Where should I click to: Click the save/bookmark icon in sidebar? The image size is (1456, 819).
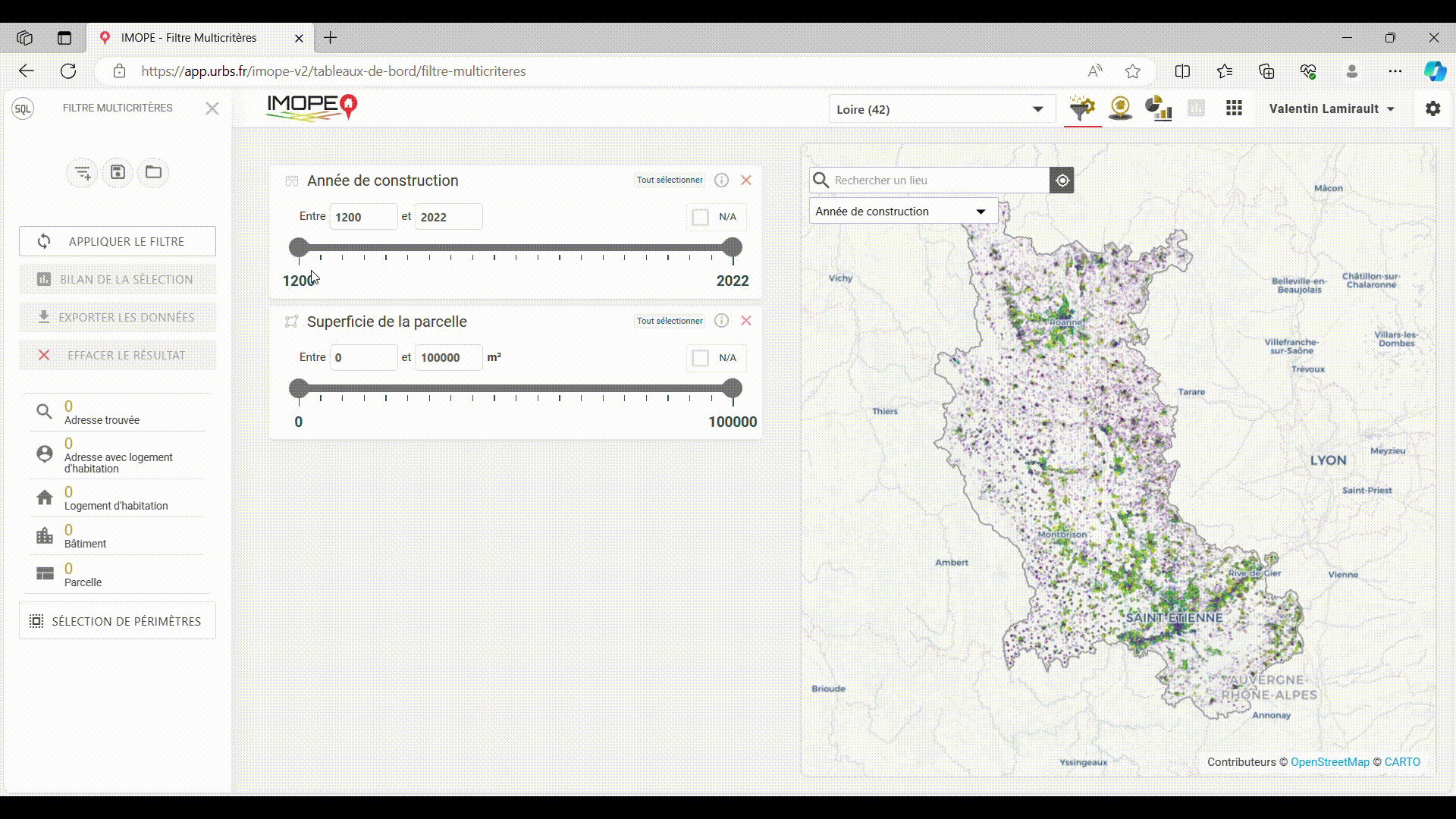118,173
